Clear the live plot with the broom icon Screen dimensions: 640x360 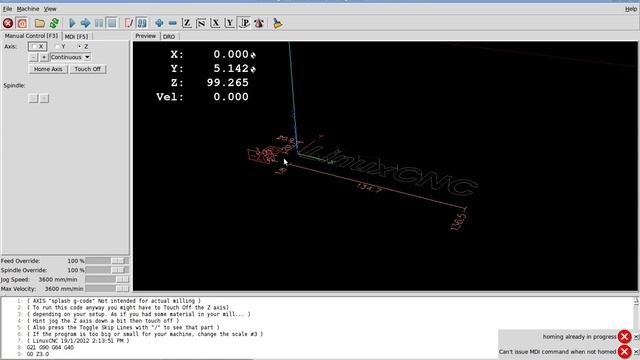click(x=278, y=23)
